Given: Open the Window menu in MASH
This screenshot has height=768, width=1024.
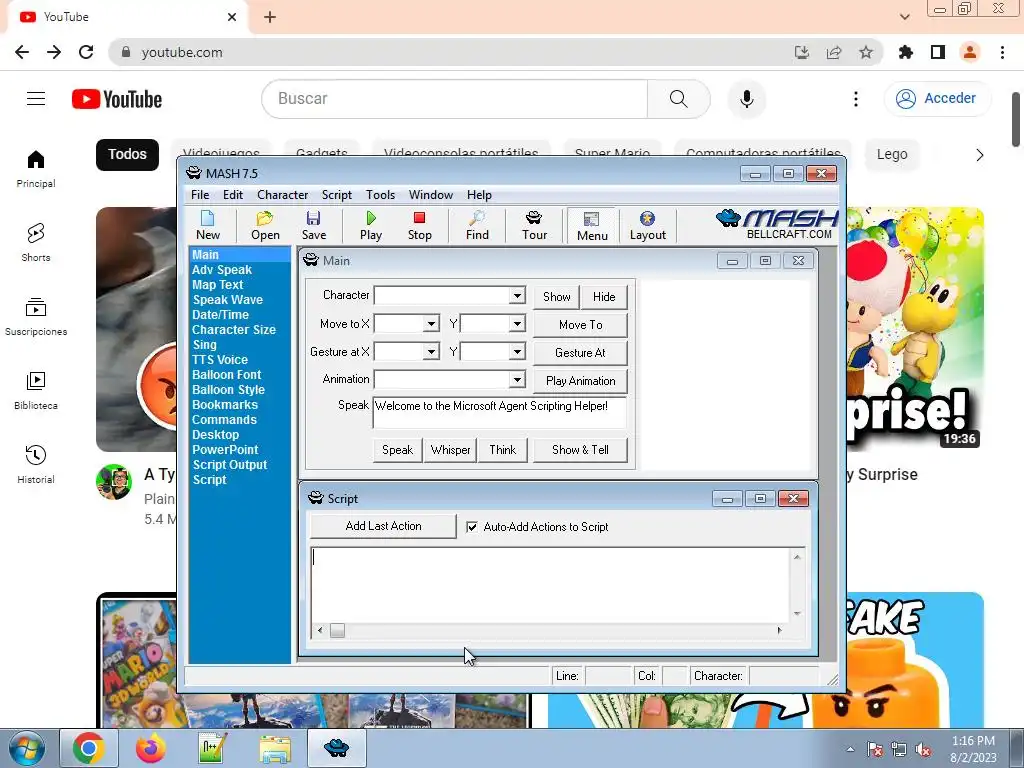Looking at the screenshot, I should click(430, 195).
